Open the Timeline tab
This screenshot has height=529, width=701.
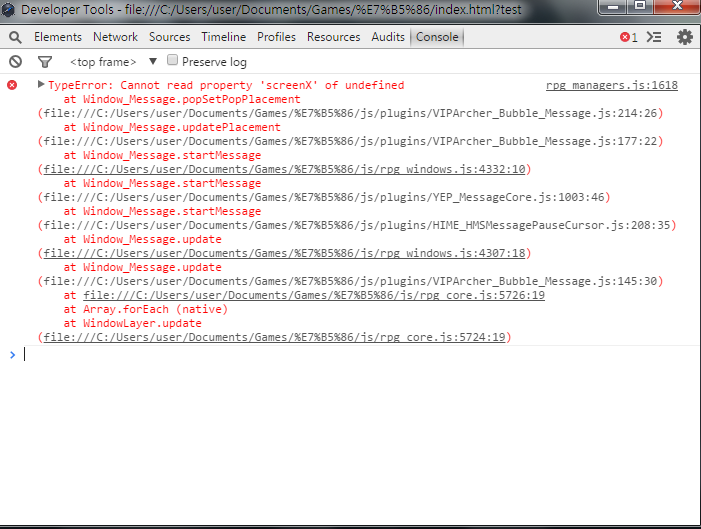[224, 37]
